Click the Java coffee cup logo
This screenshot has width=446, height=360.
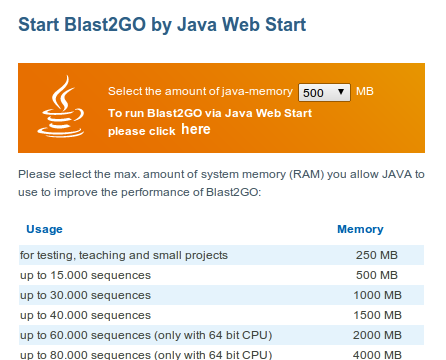click(61, 107)
